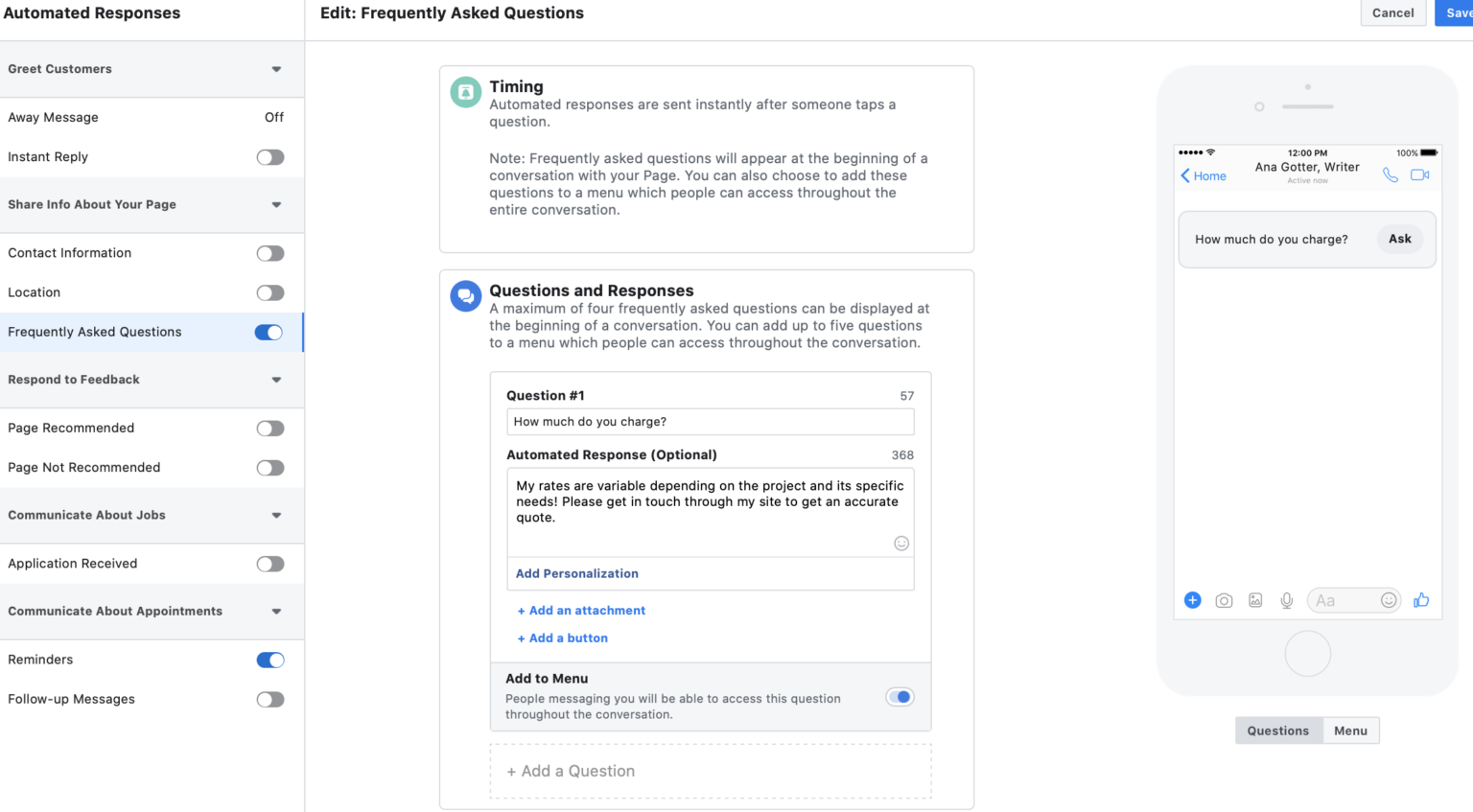Turn on Contact Information toggle

click(270, 253)
